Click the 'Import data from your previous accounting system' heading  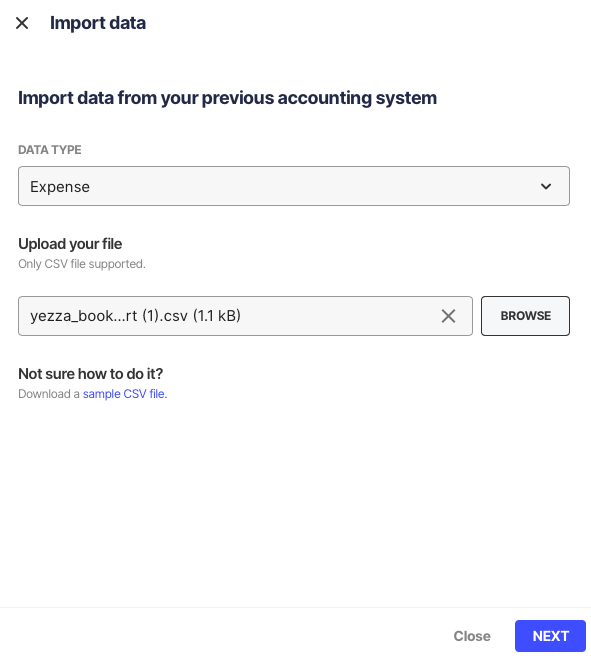tap(227, 98)
